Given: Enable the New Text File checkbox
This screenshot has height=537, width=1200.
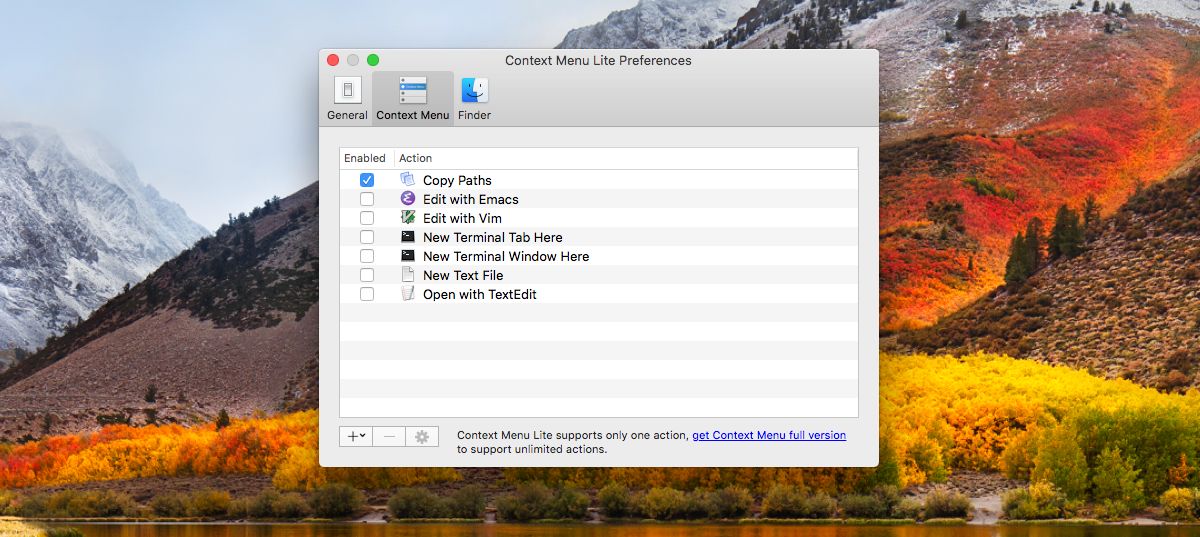Looking at the screenshot, I should pyautogui.click(x=367, y=275).
